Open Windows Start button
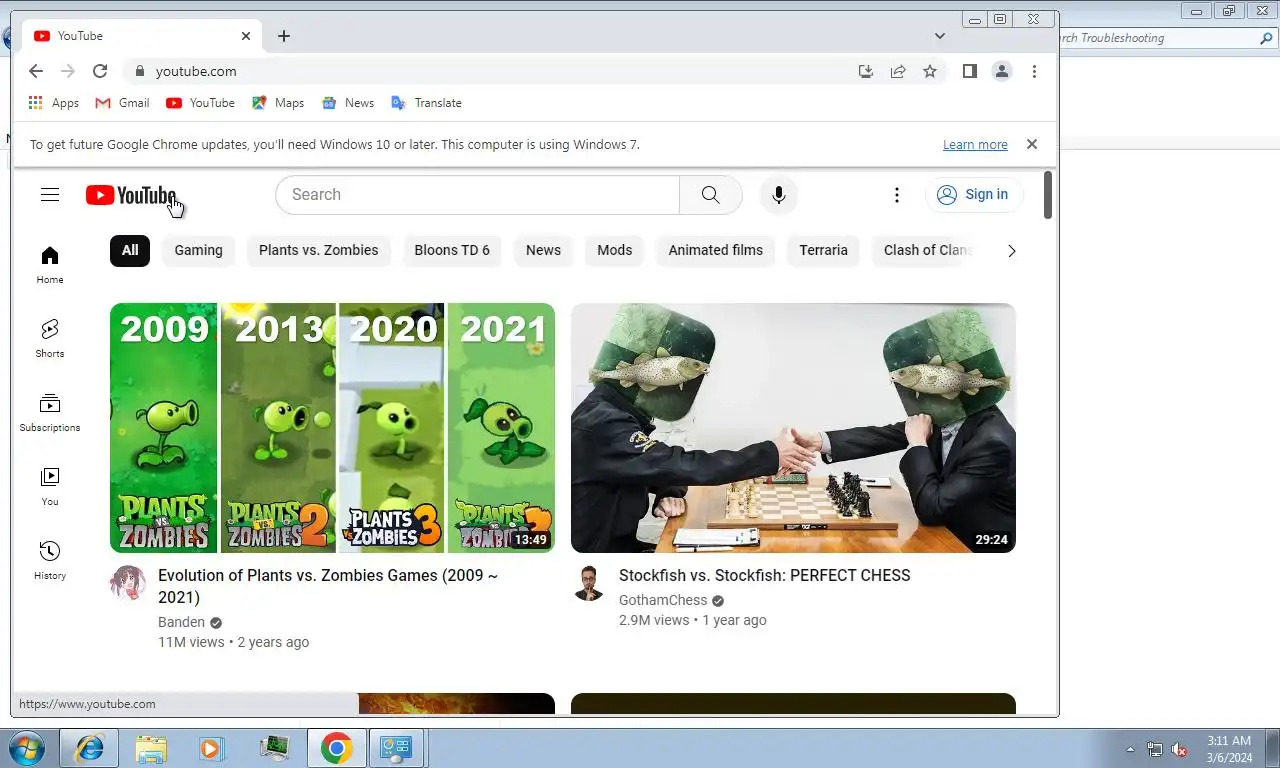This screenshot has width=1280, height=768. [x=25, y=748]
